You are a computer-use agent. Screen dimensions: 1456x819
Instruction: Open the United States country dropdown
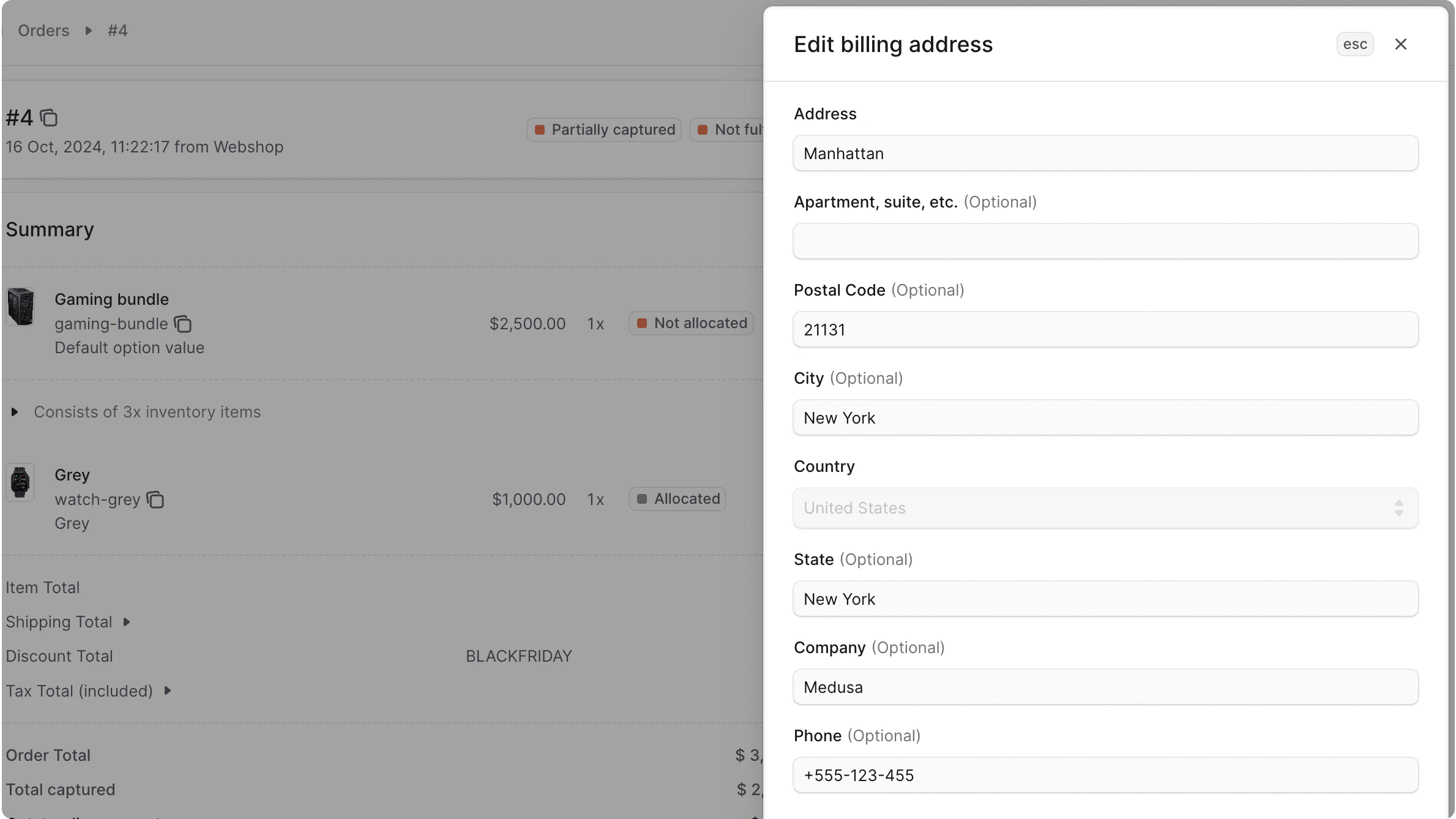pos(1105,508)
